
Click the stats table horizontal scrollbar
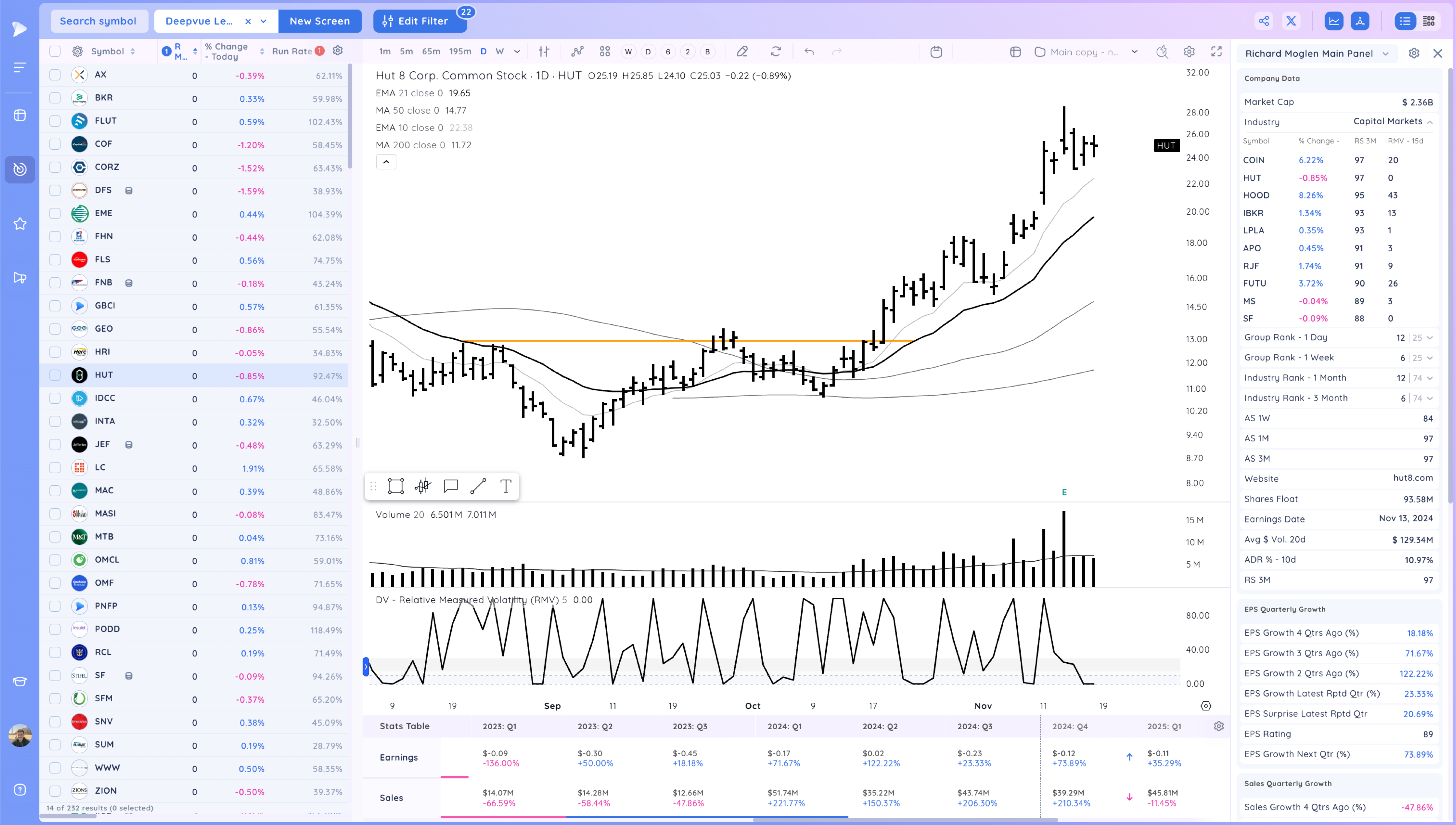pyautogui.click(x=905, y=819)
